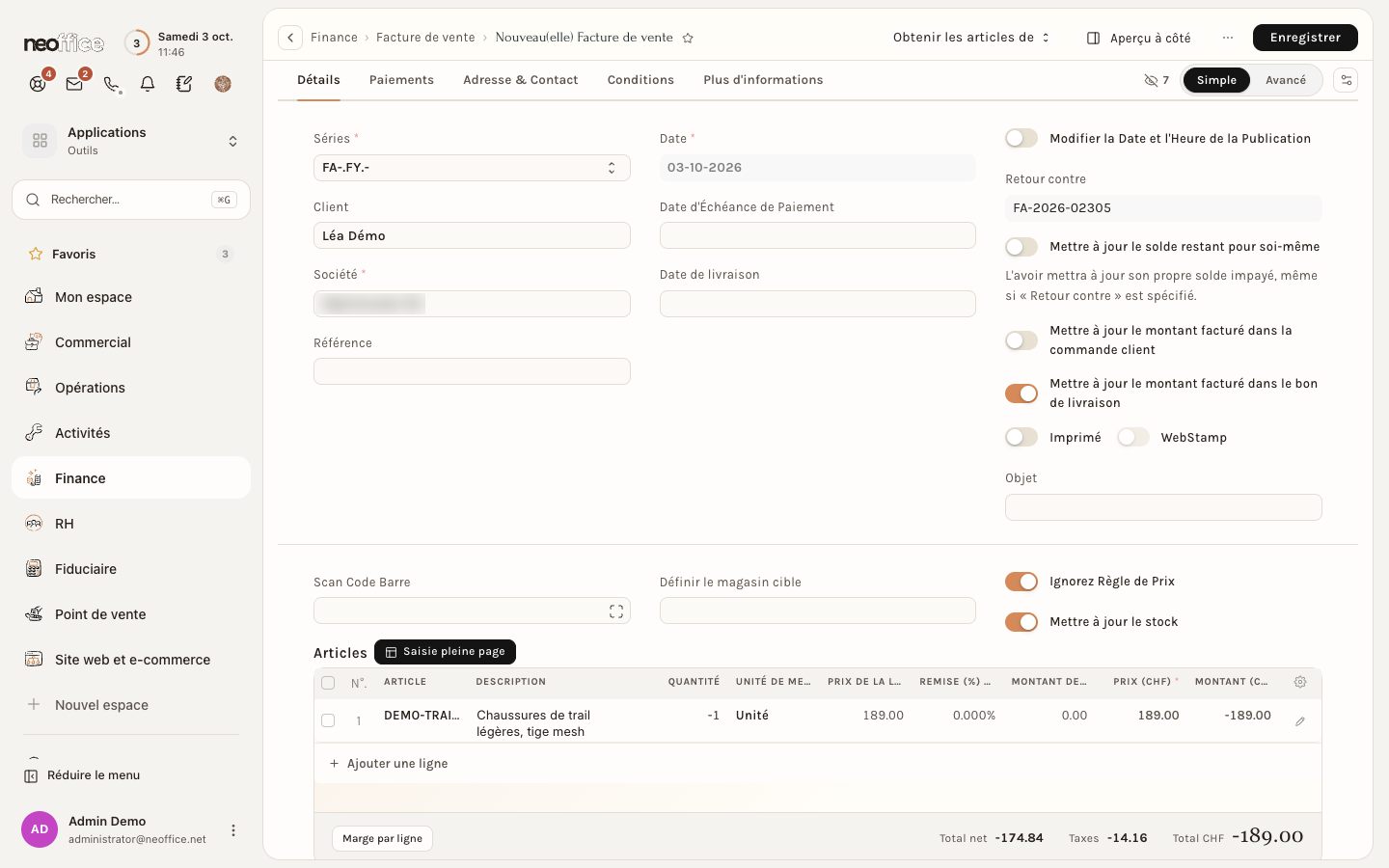Click the user avatar icon in header

click(x=223, y=84)
